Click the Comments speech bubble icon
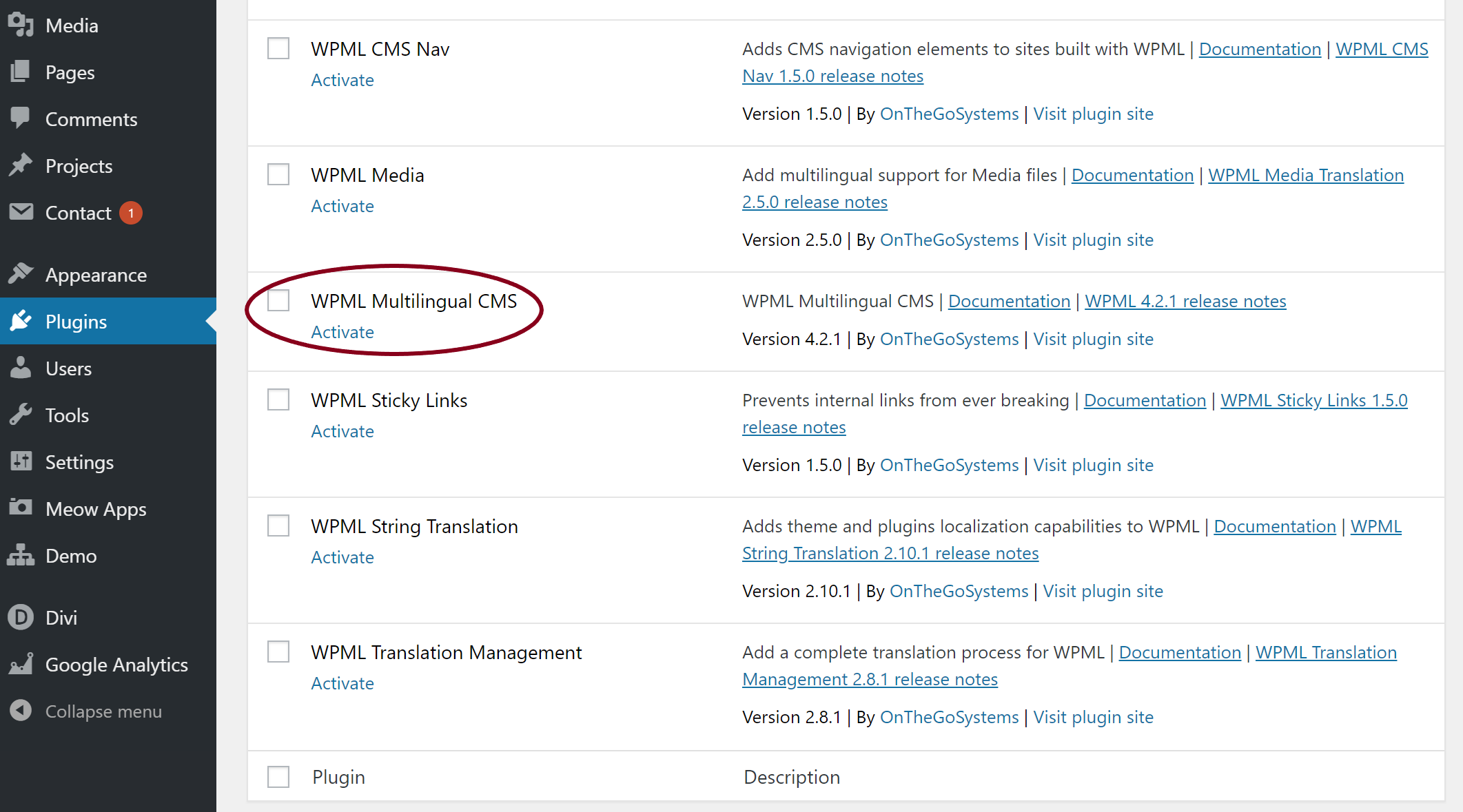Screen dimensions: 1463x812 click(21, 118)
